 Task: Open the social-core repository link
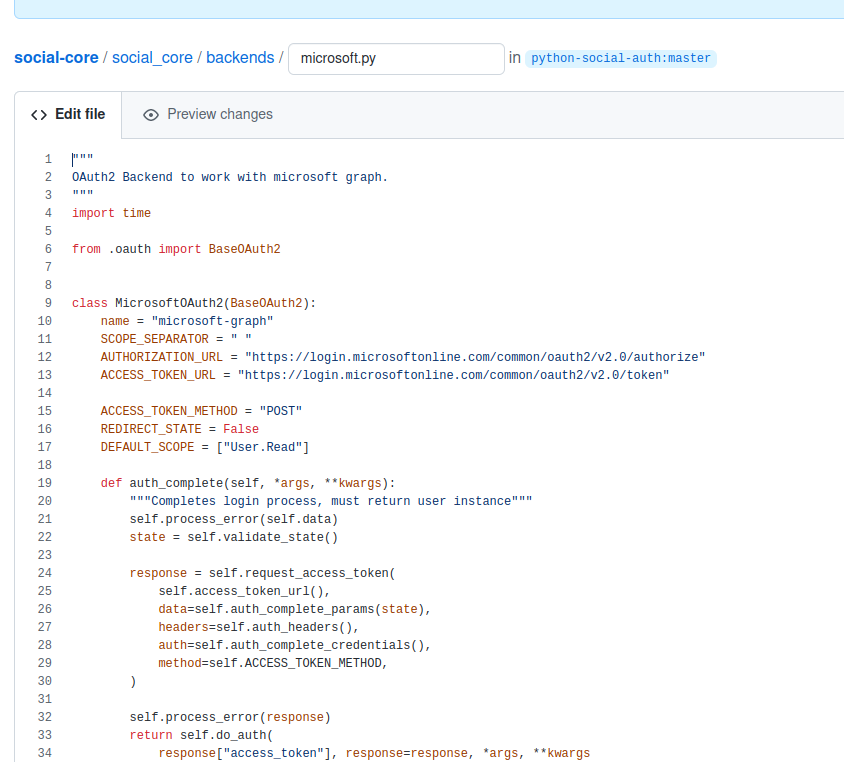(x=56, y=57)
